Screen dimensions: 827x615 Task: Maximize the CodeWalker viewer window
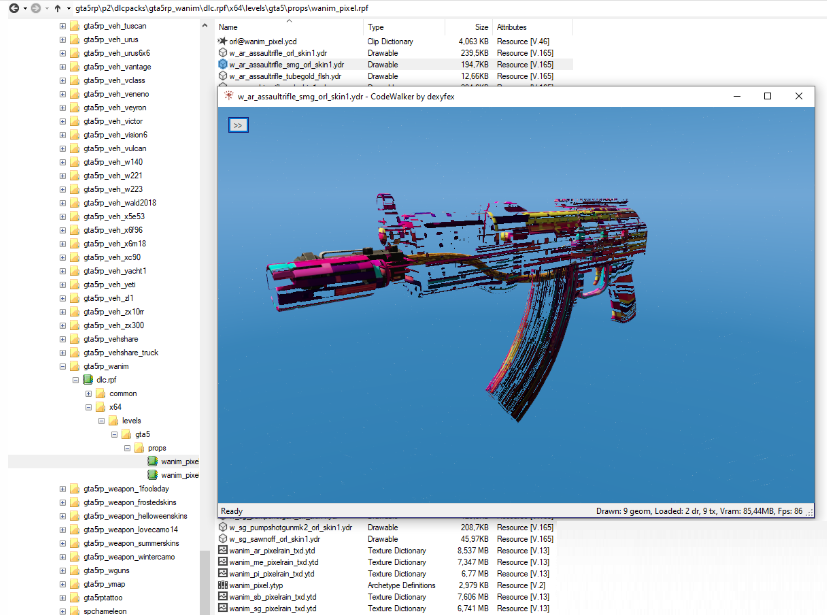(767, 96)
